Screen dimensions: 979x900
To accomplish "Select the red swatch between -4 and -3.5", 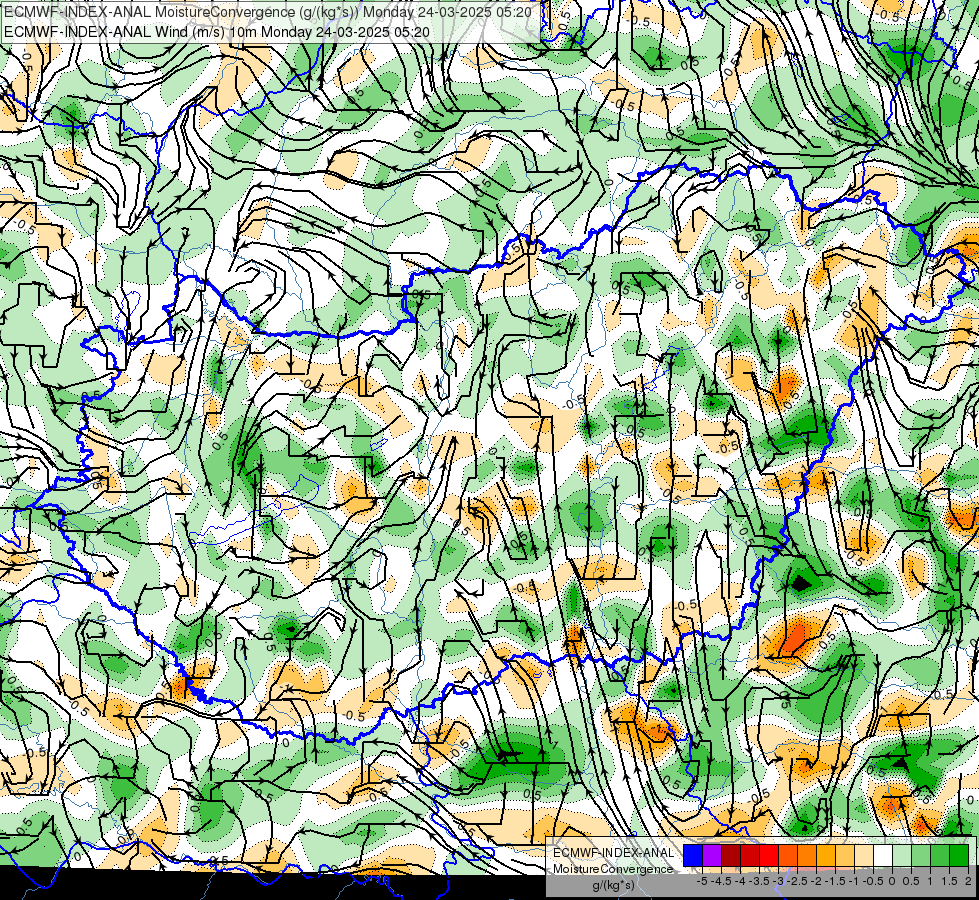I will coord(750,855).
